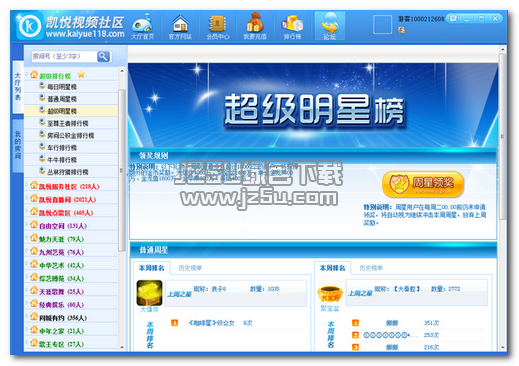Select 超级明星榜 highlighted list item
Screen dimensions: 519x366
[71, 111]
